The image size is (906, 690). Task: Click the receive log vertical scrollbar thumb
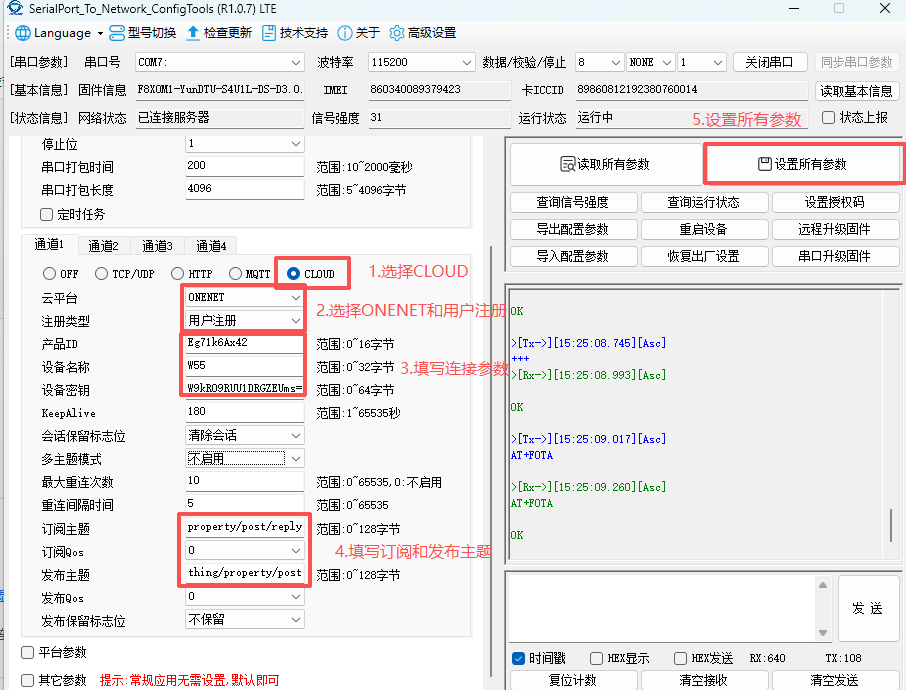891,525
